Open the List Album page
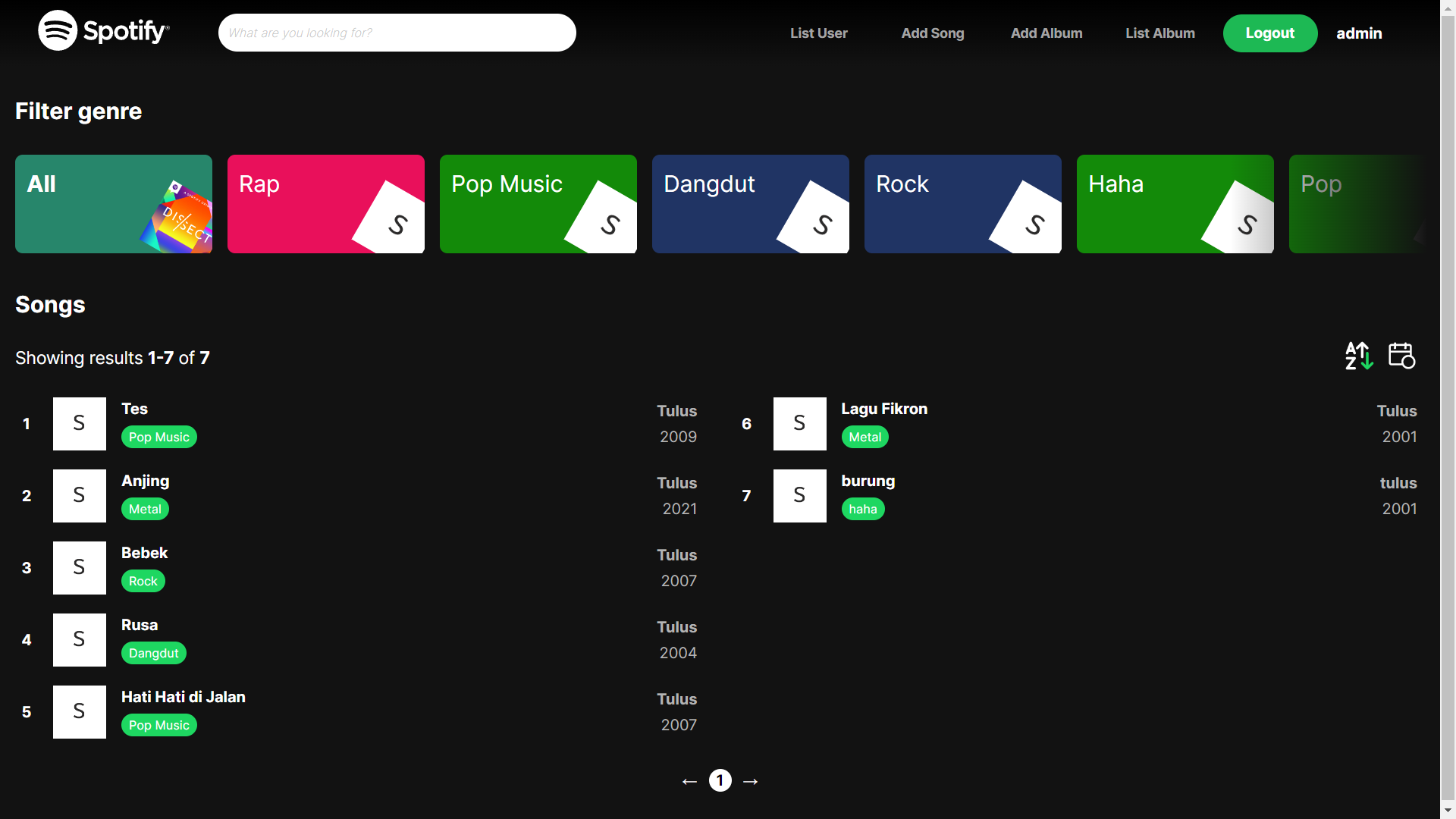The width and height of the screenshot is (1456, 819). (x=1159, y=33)
